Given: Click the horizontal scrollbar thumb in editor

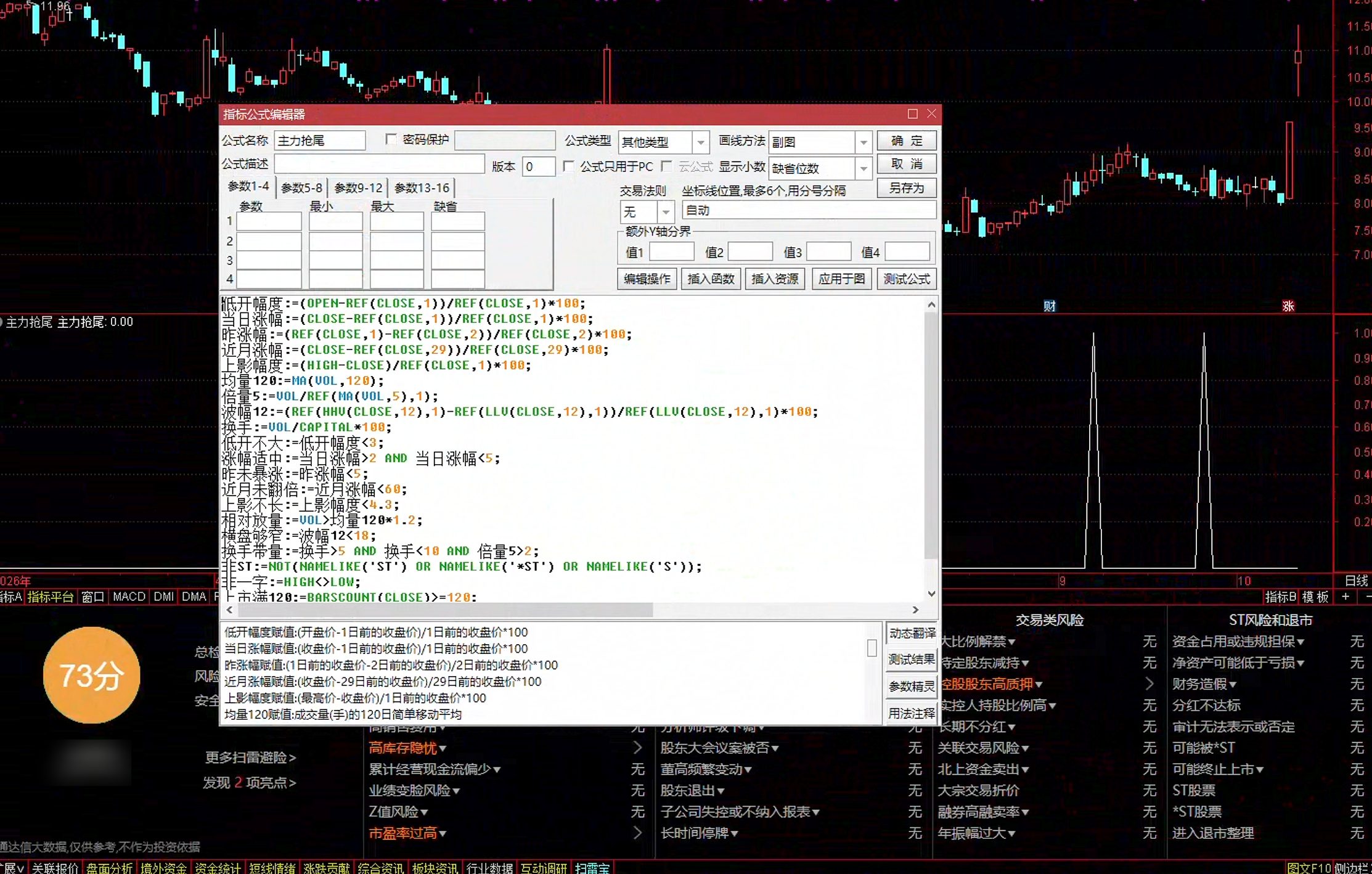Looking at the screenshot, I should pyautogui.click(x=445, y=610).
